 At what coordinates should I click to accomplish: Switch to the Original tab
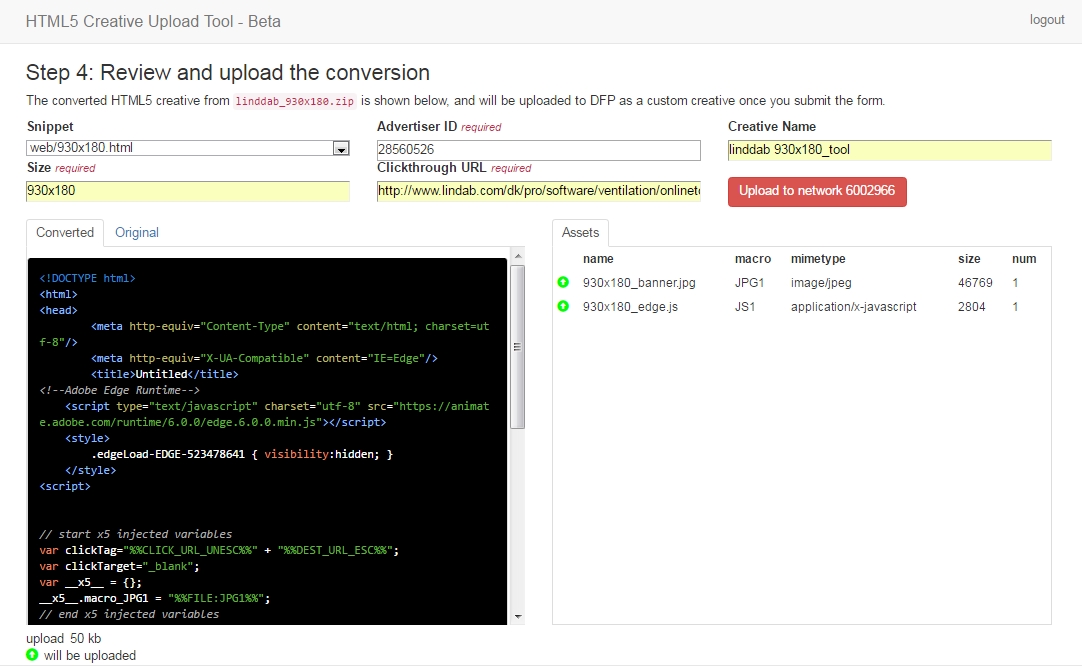tap(137, 233)
